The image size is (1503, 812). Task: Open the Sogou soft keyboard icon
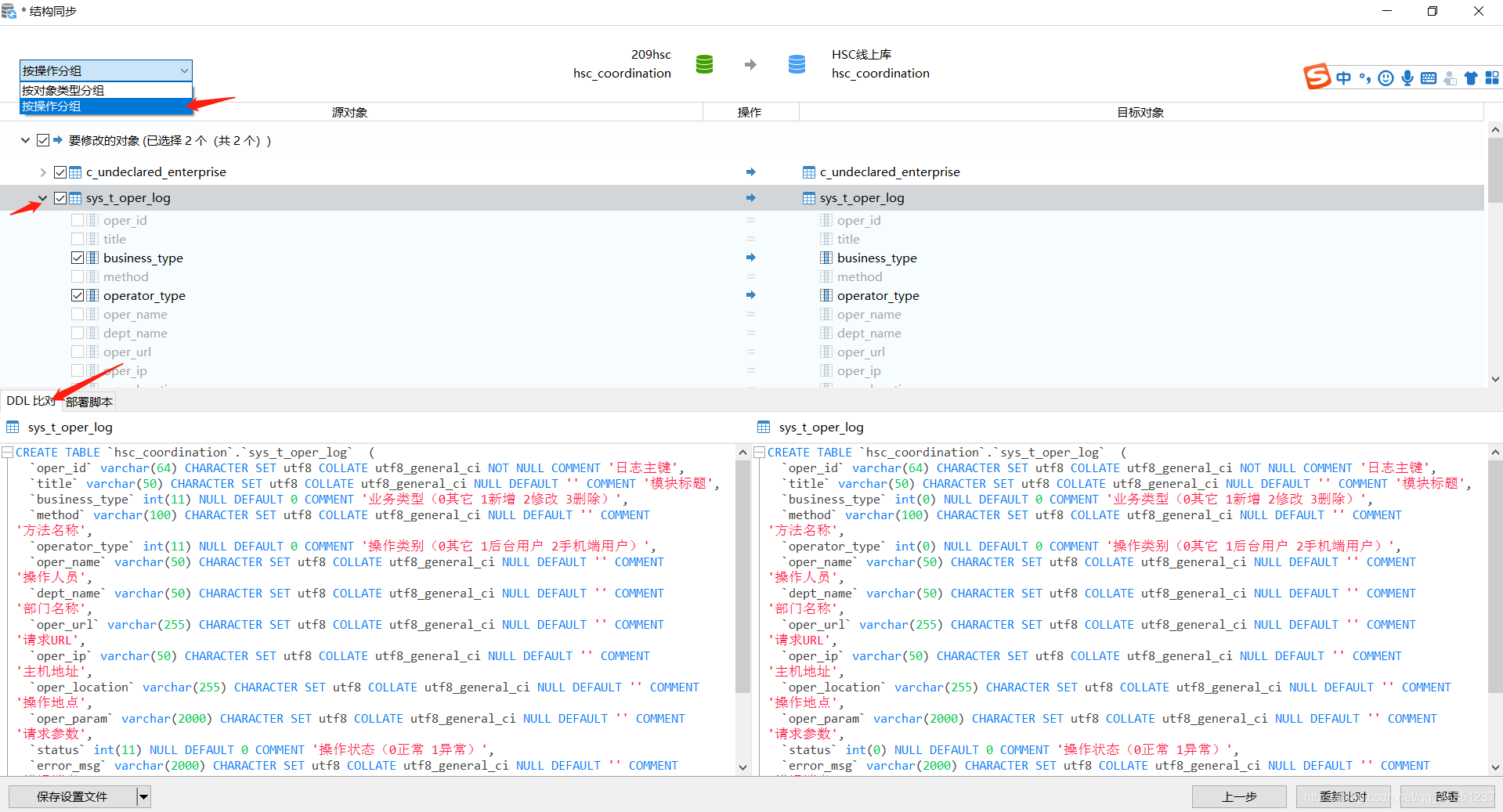click(1429, 78)
